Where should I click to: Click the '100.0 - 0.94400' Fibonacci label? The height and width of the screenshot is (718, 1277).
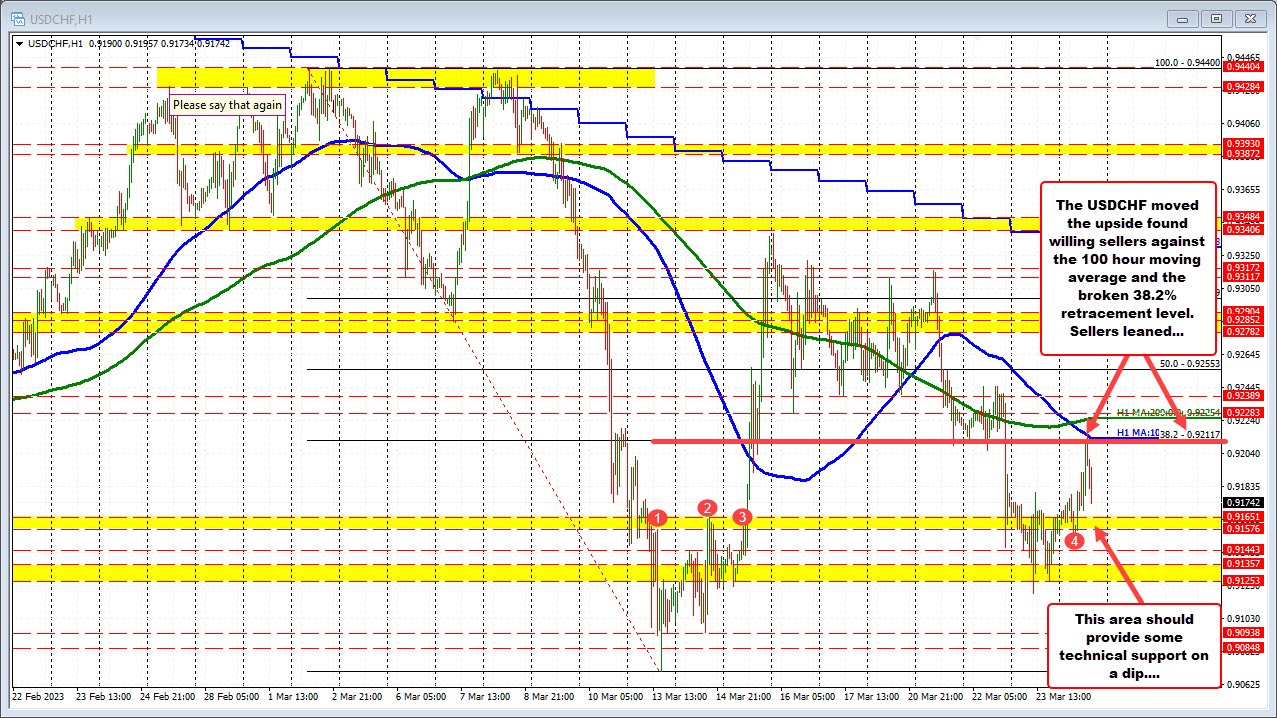coord(1187,62)
